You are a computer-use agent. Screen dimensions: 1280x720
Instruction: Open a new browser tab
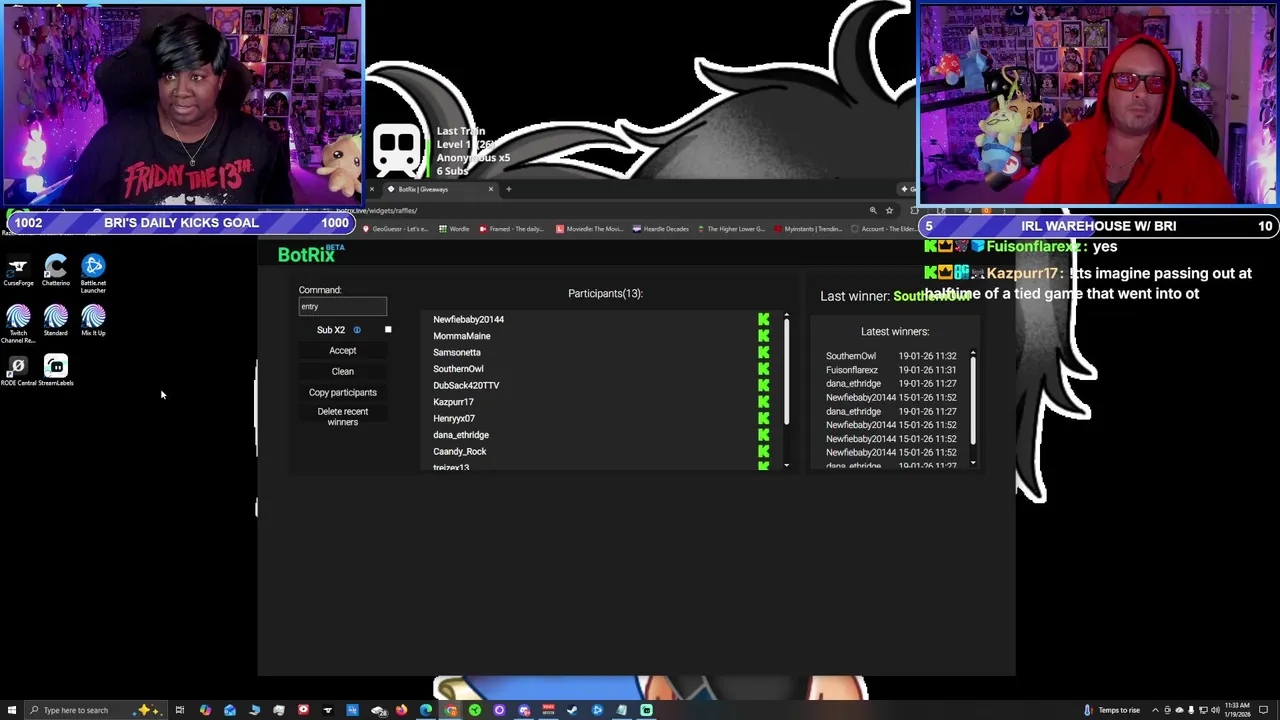coord(508,189)
